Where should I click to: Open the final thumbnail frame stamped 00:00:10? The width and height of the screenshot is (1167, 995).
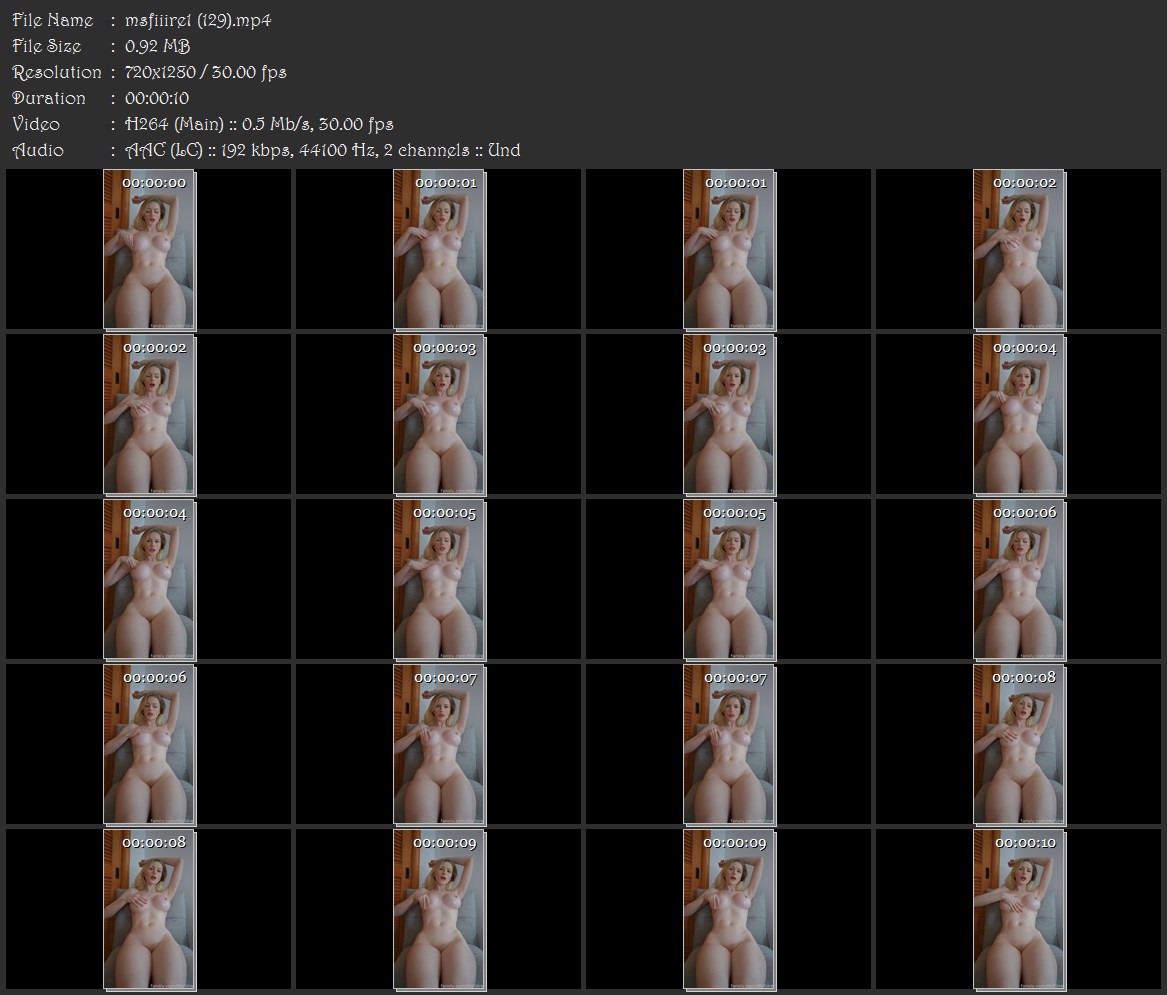point(1019,909)
